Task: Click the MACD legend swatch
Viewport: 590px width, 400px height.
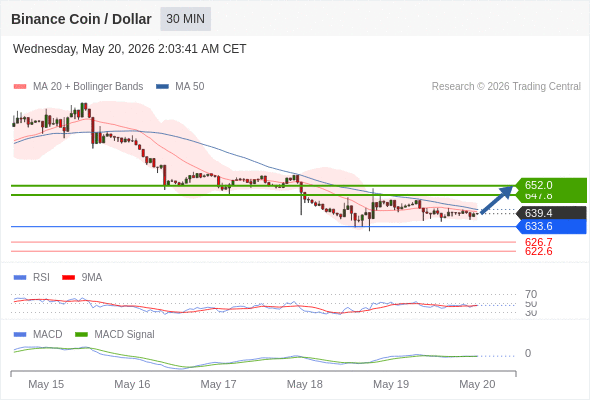Action: [x=20, y=335]
